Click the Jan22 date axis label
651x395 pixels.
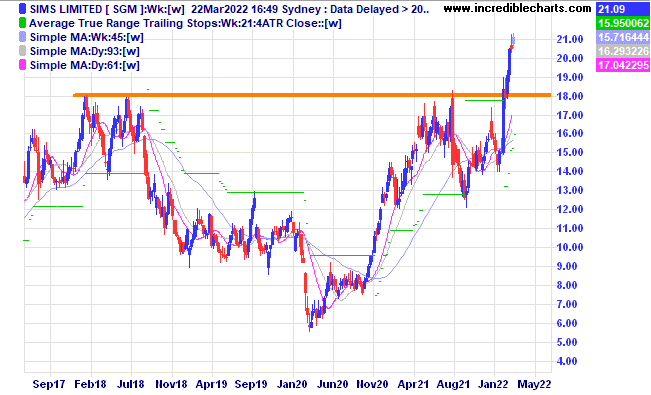click(x=494, y=384)
